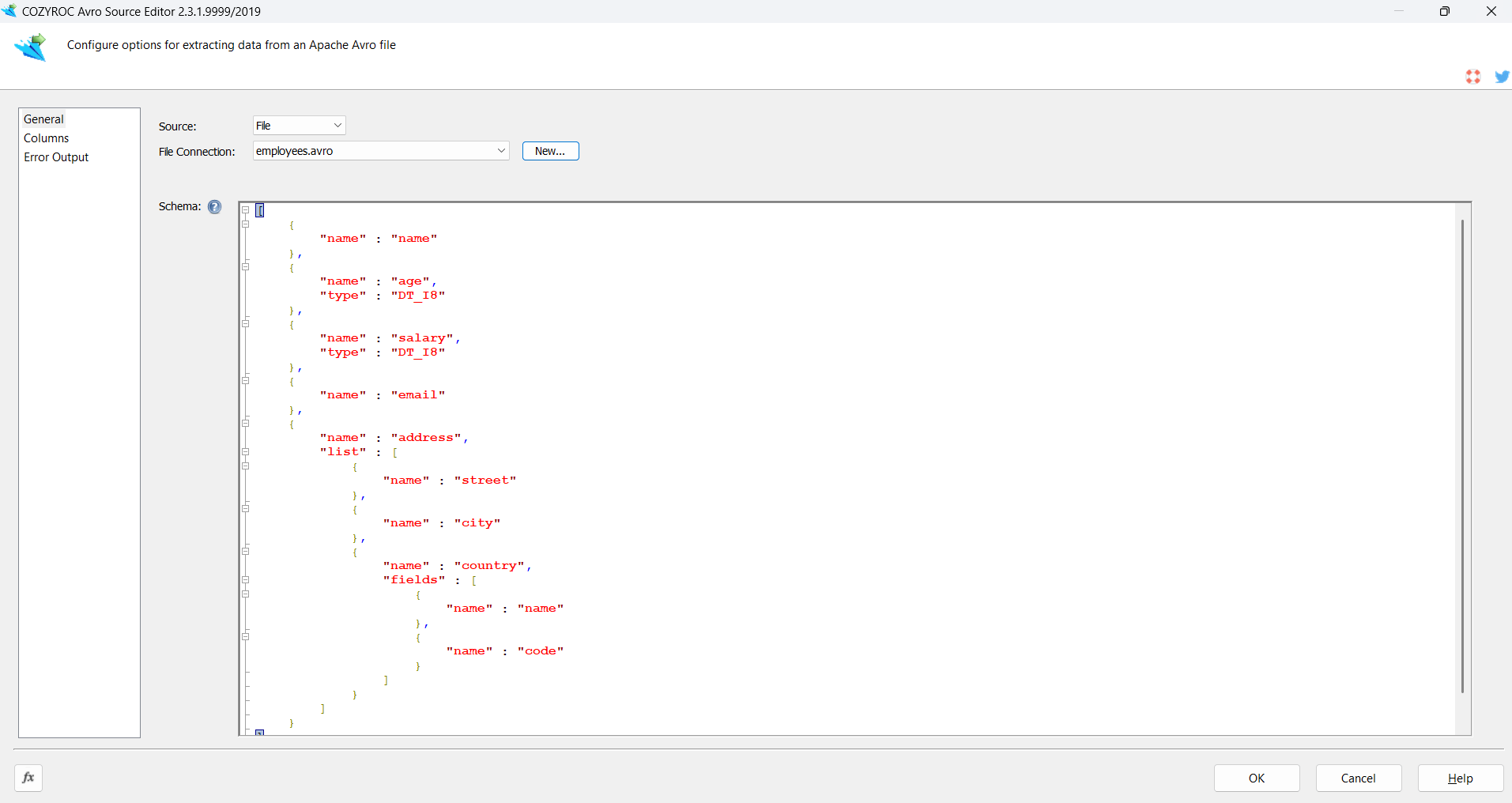Click the Schema help question mark icon
This screenshot has height=803, width=1512.
(x=214, y=207)
